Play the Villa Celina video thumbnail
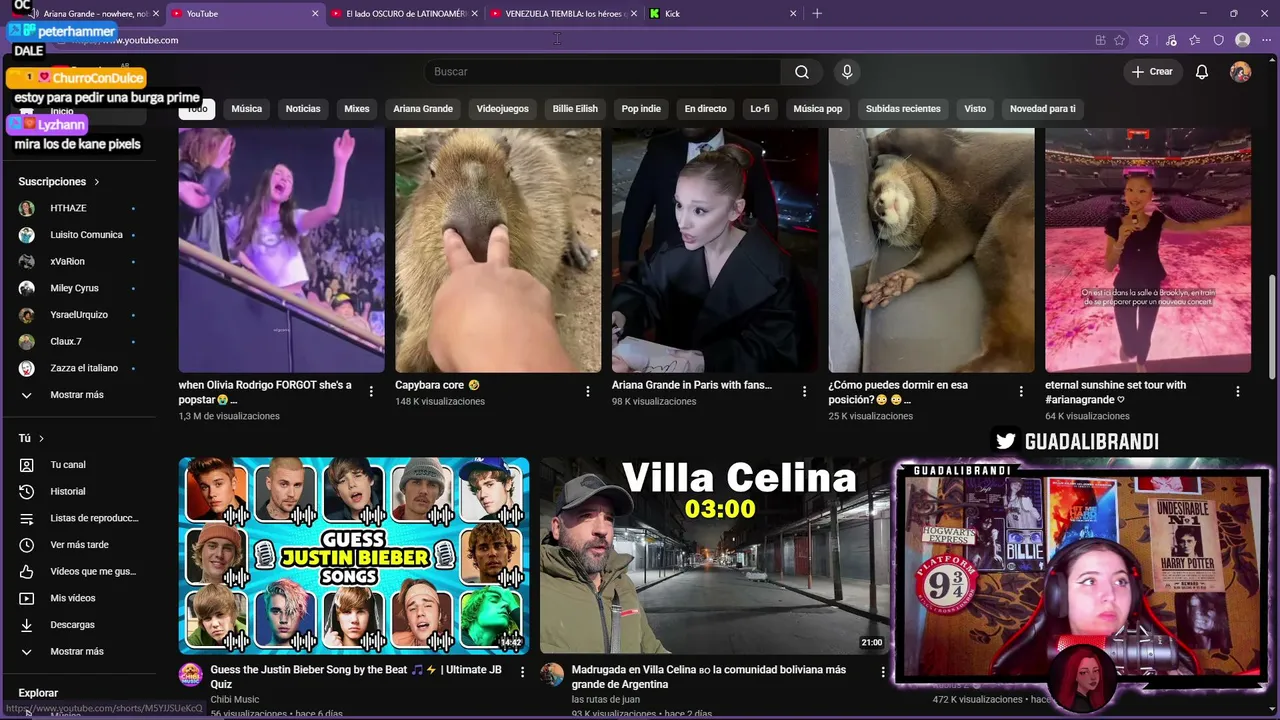1280x720 pixels. [714, 555]
